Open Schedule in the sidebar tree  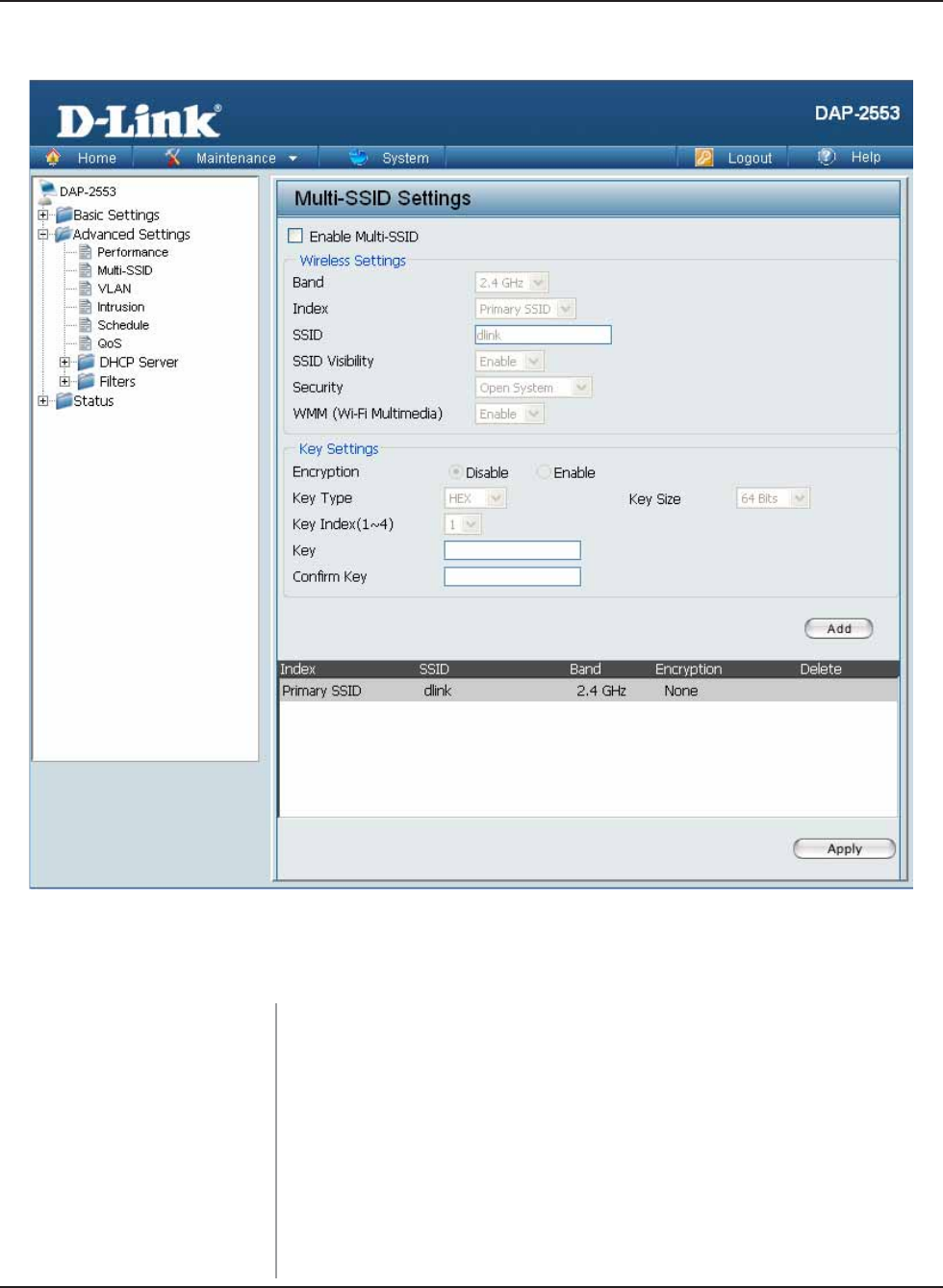pos(123,325)
